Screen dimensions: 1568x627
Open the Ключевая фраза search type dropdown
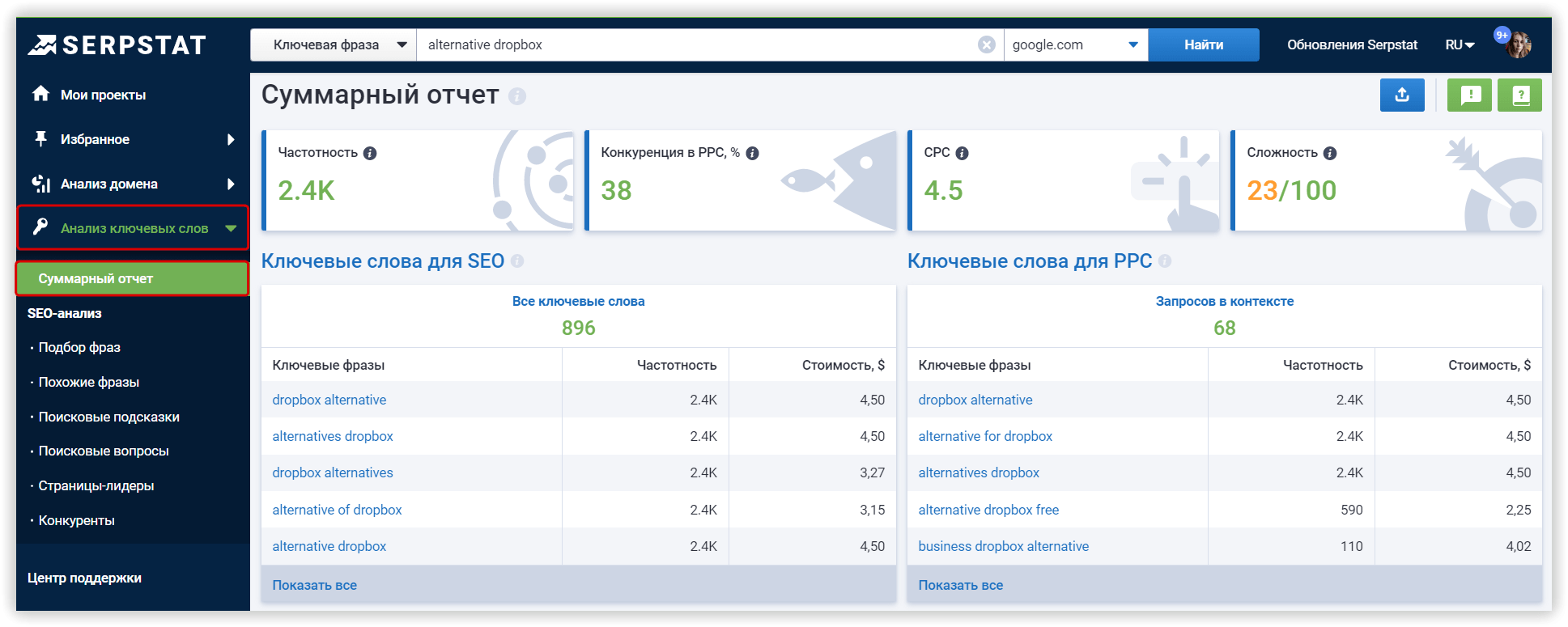pos(334,44)
